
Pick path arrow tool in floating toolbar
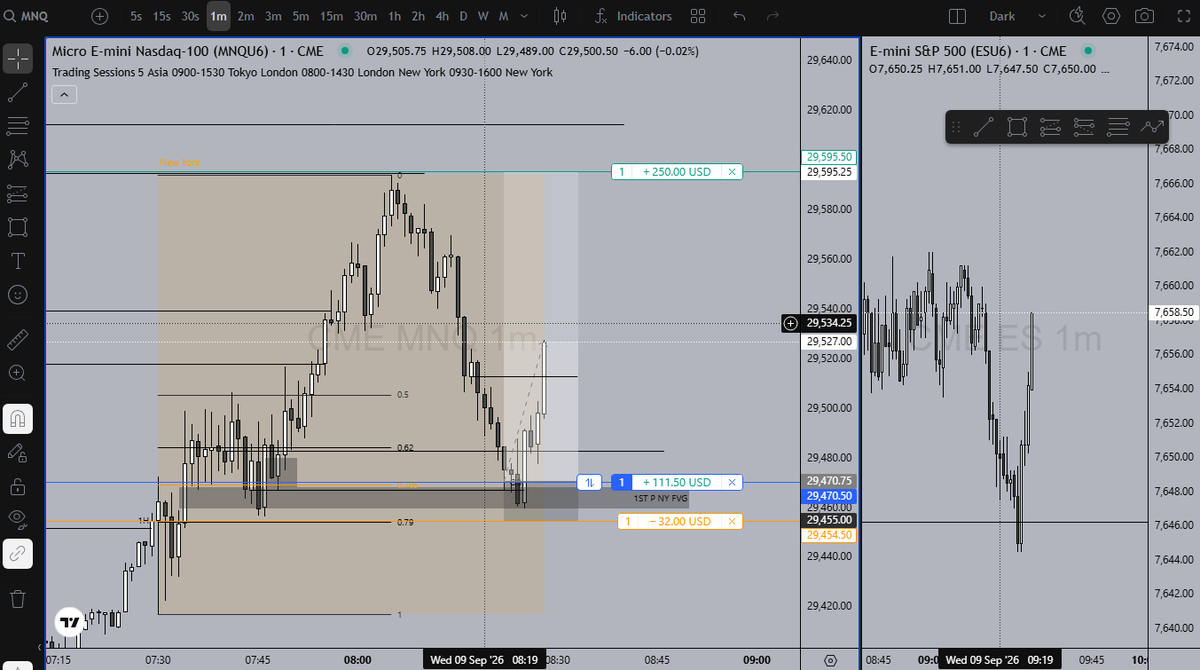pos(1152,127)
